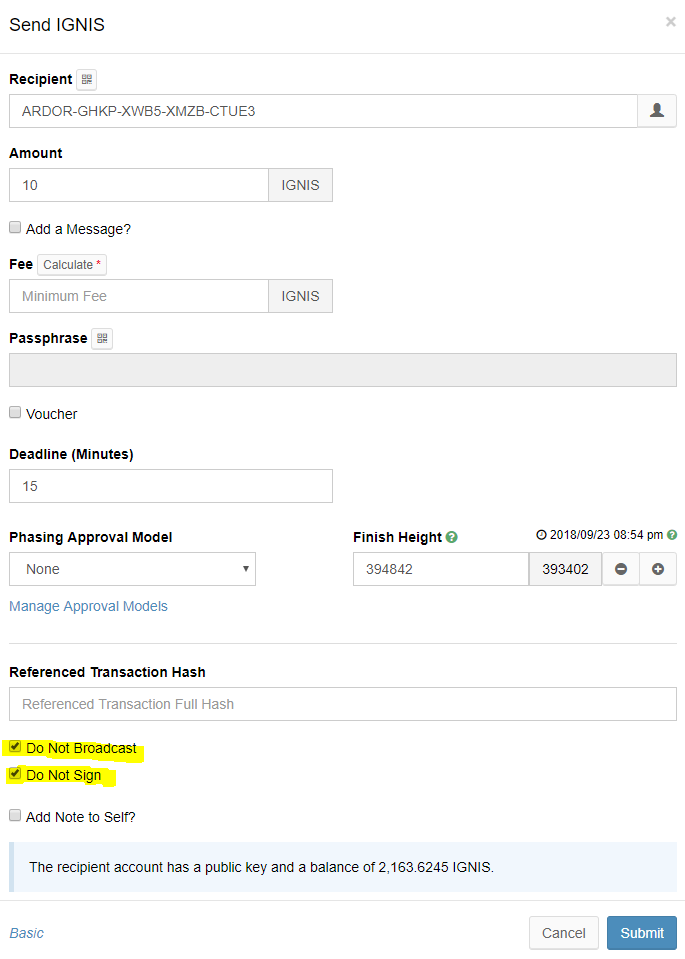Cancel the Send IGNIS dialog

click(x=563, y=932)
